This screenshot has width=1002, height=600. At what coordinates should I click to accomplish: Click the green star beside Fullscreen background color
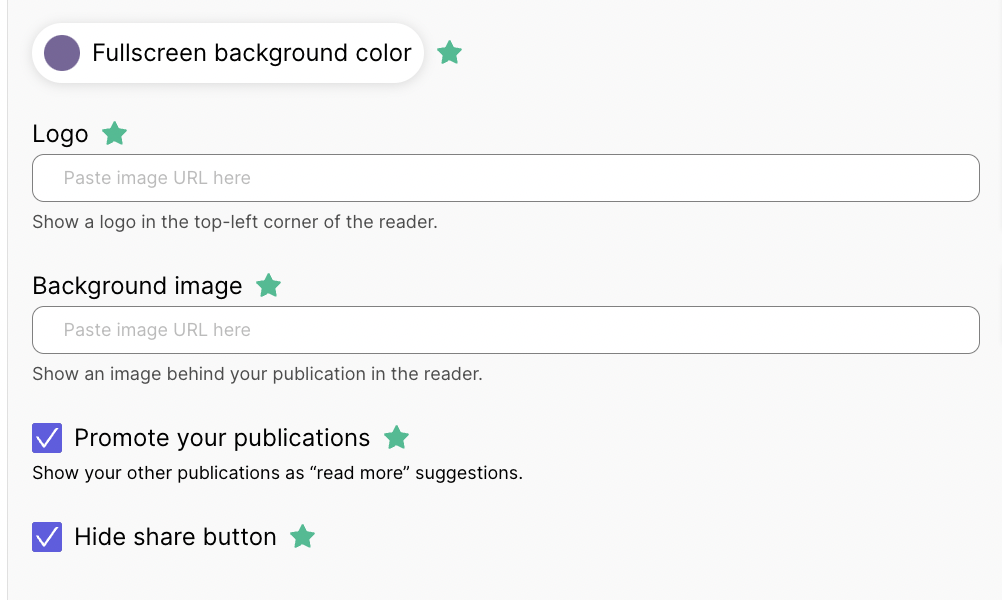click(x=449, y=52)
